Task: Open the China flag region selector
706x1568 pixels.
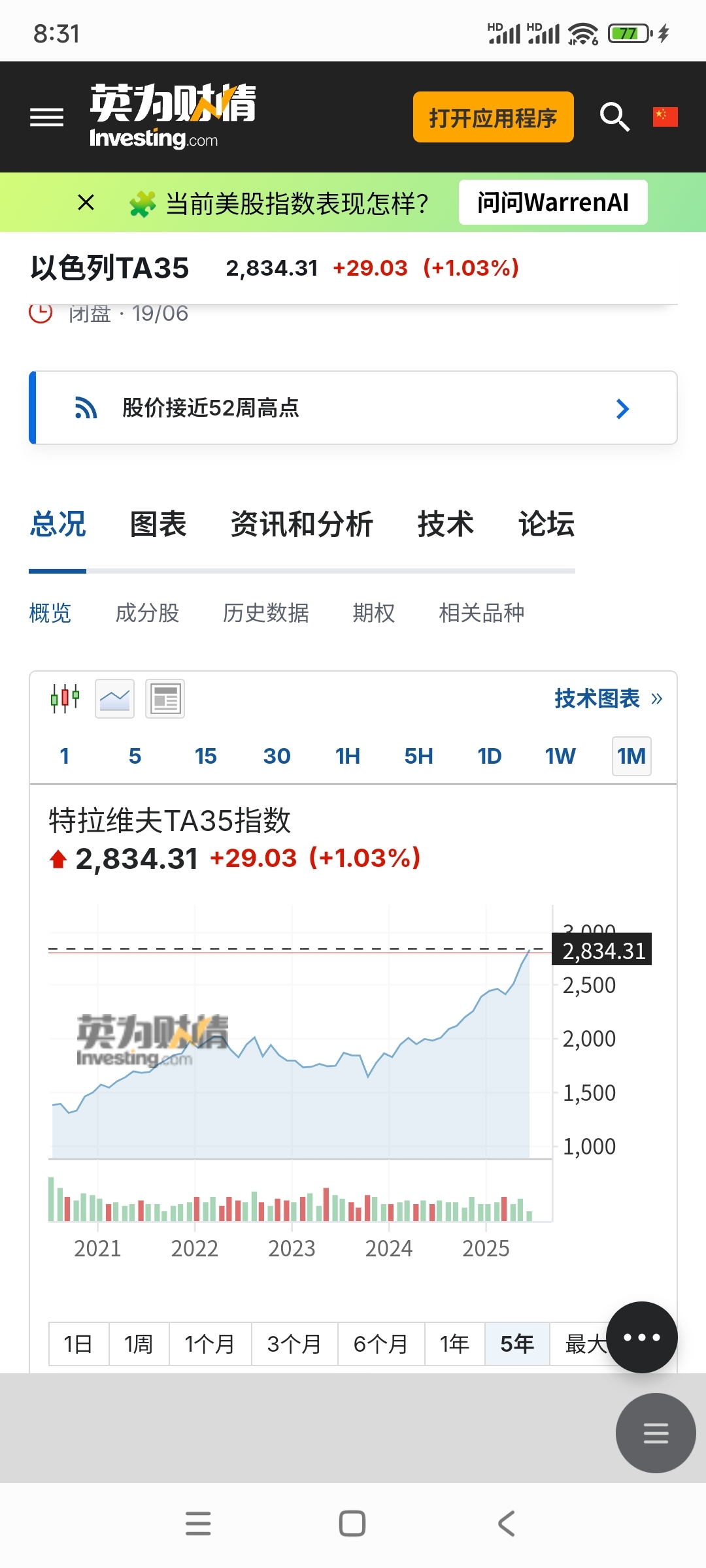Action: [665, 117]
